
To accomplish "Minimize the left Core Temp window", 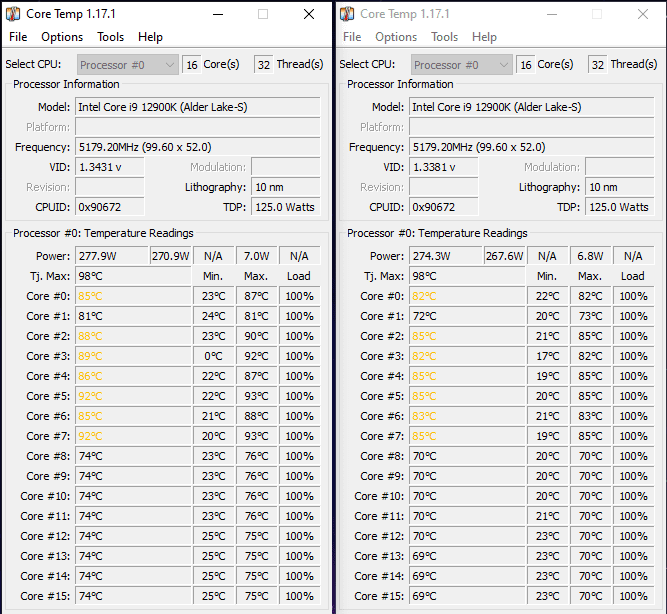I will click(x=217, y=14).
